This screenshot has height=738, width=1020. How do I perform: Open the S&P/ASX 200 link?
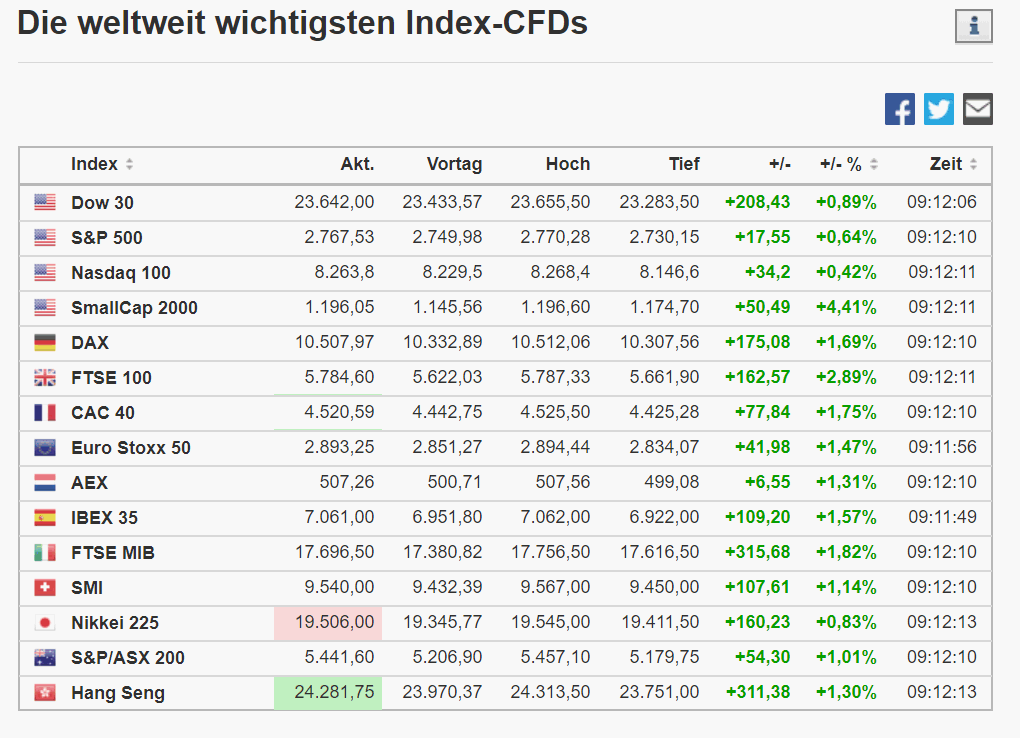[x=128, y=657]
